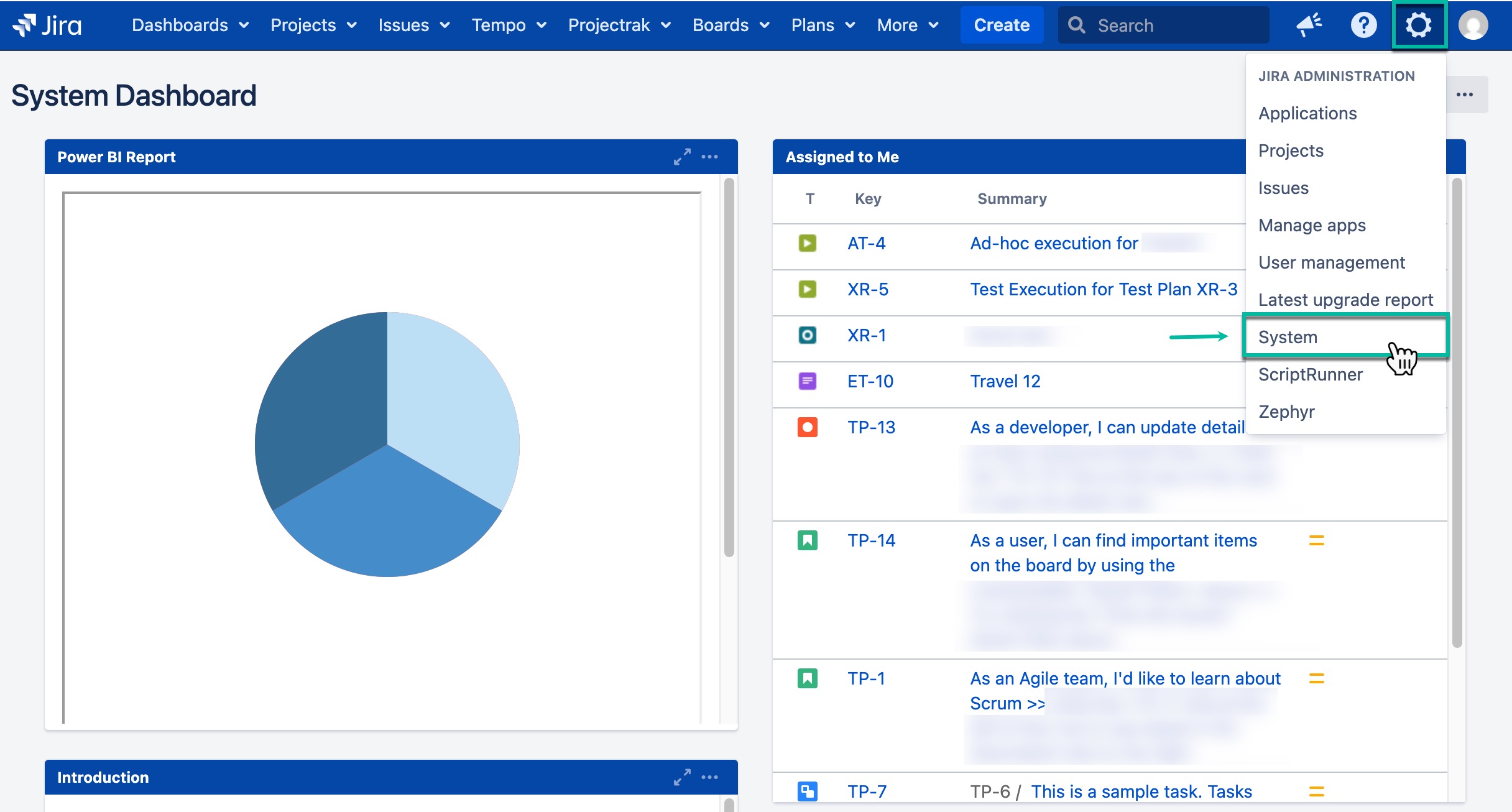Click the dashboard ellipsis tools button

[1465, 95]
